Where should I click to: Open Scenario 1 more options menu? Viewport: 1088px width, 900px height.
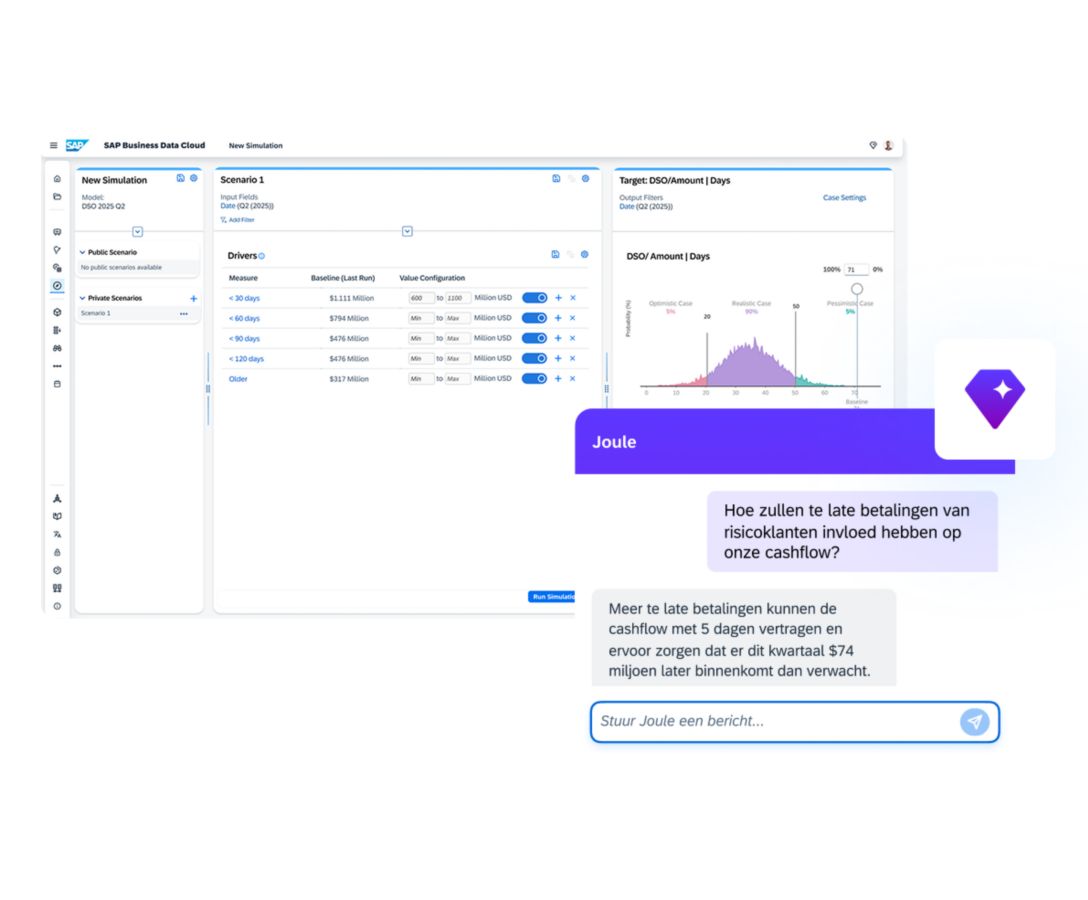click(x=183, y=314)
